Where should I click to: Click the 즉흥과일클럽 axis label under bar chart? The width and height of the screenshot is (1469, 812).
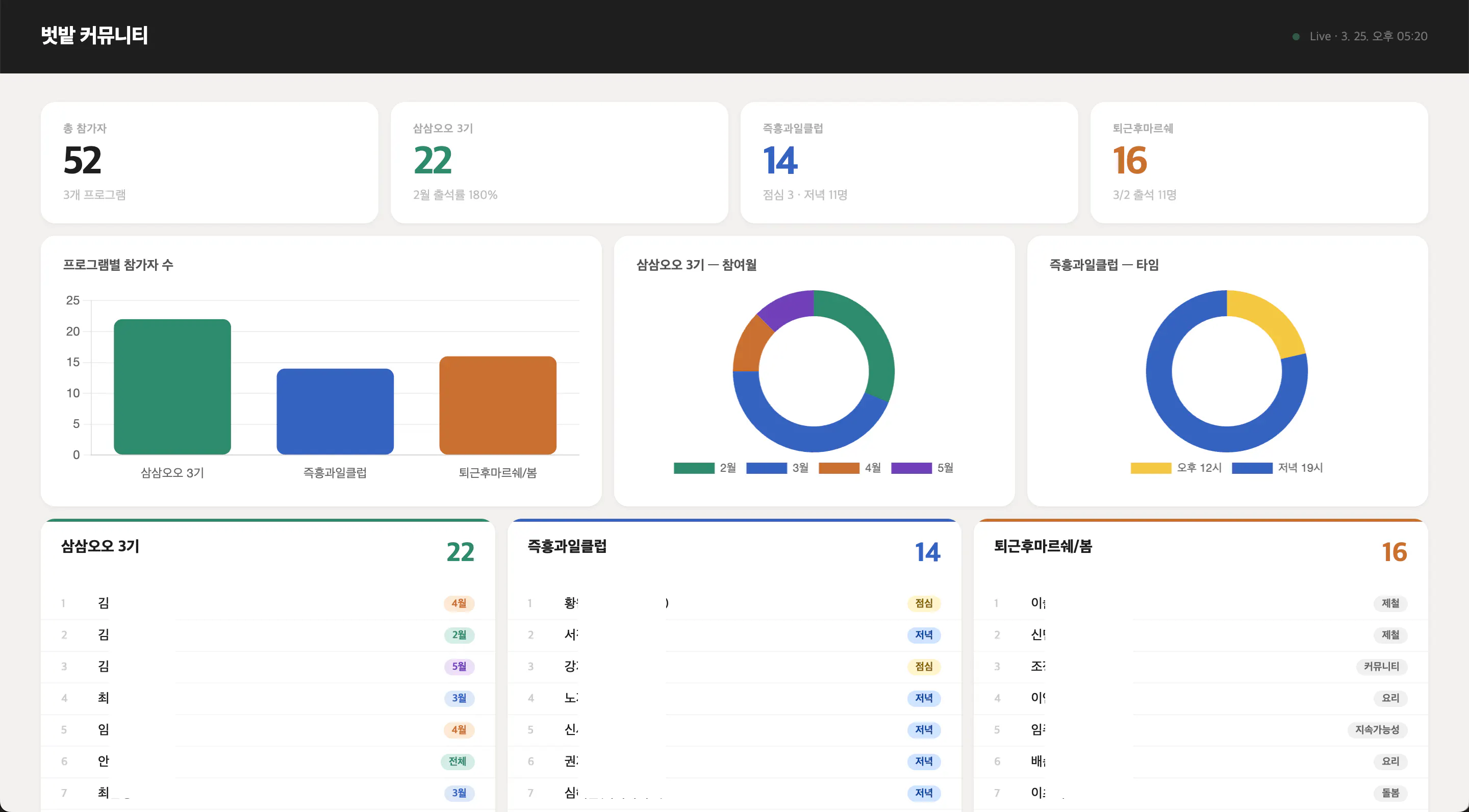(x=335, y=472)
